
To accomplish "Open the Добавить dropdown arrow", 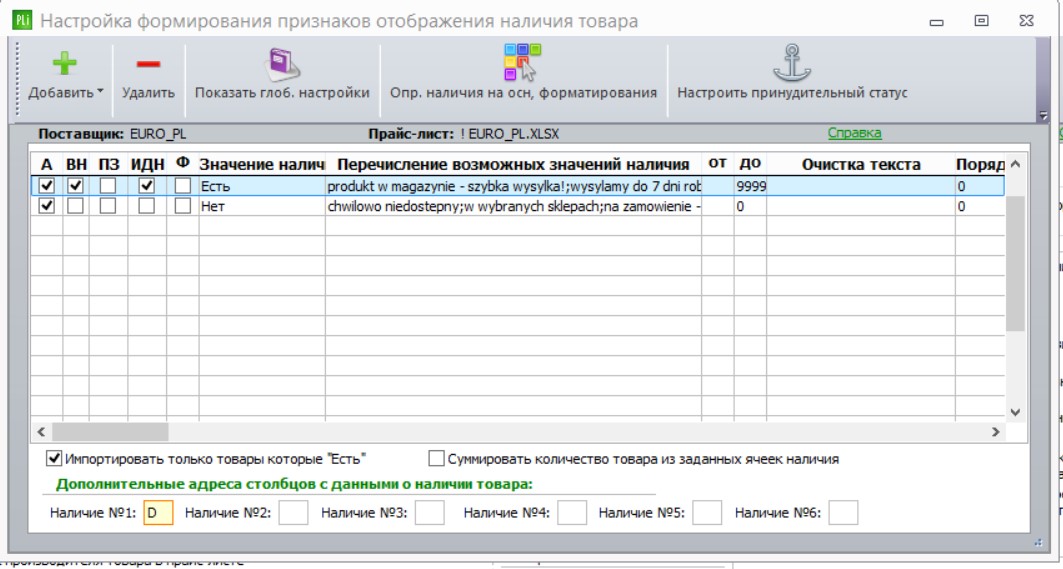I will pos(100,92).
